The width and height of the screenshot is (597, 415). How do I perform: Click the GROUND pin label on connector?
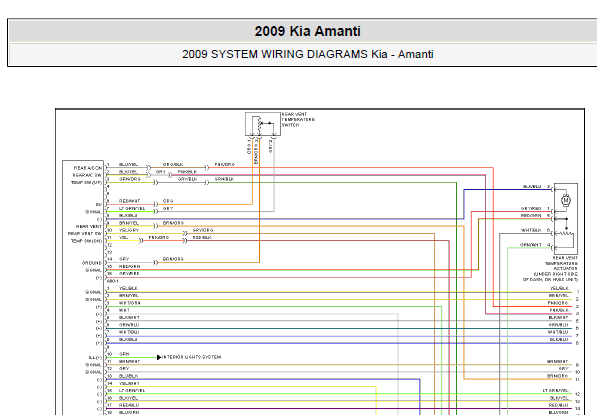click(x=92, y=263)
